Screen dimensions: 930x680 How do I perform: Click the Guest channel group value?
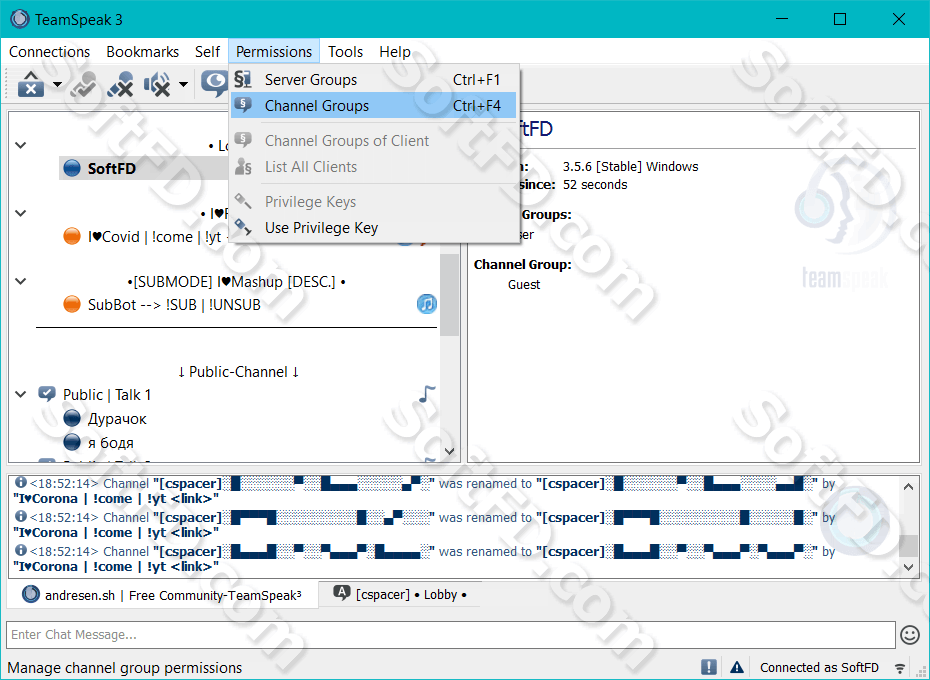524,285
